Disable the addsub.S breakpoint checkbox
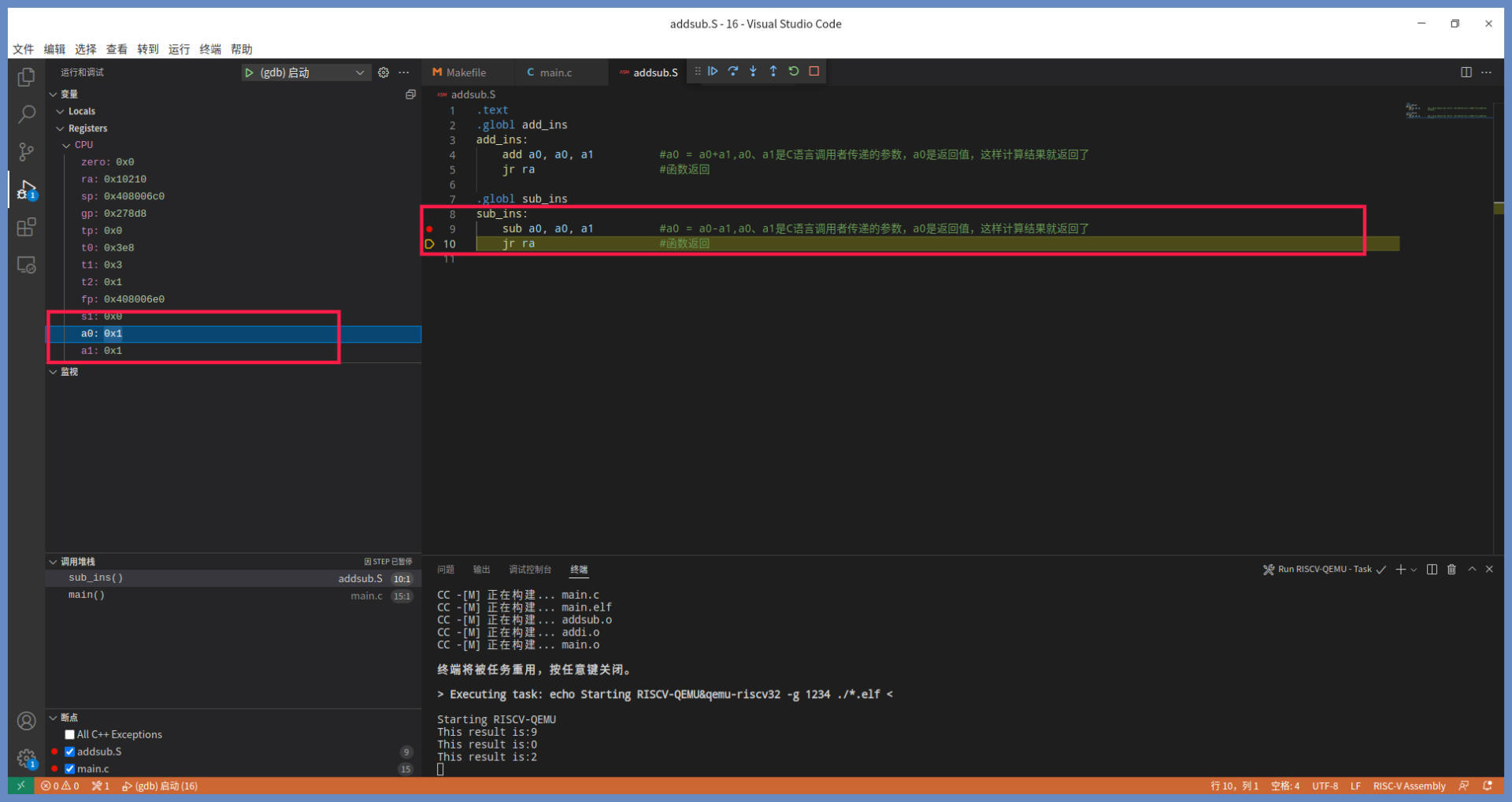The image size is (1512, 802). (70, 752)
